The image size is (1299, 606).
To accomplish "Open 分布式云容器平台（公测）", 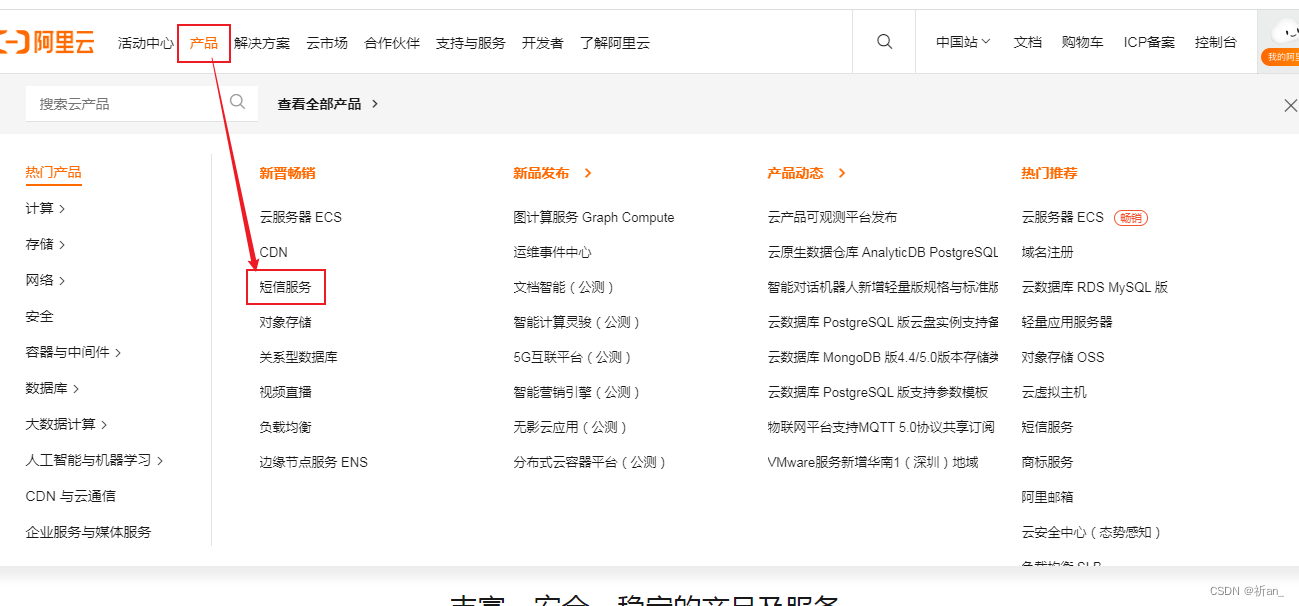I will pos(591,462).
